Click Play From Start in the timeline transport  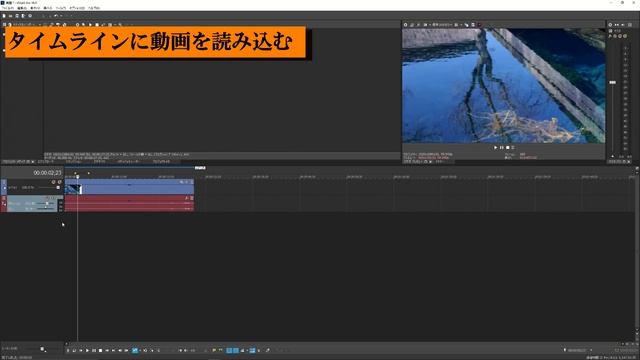coord(81,351)
